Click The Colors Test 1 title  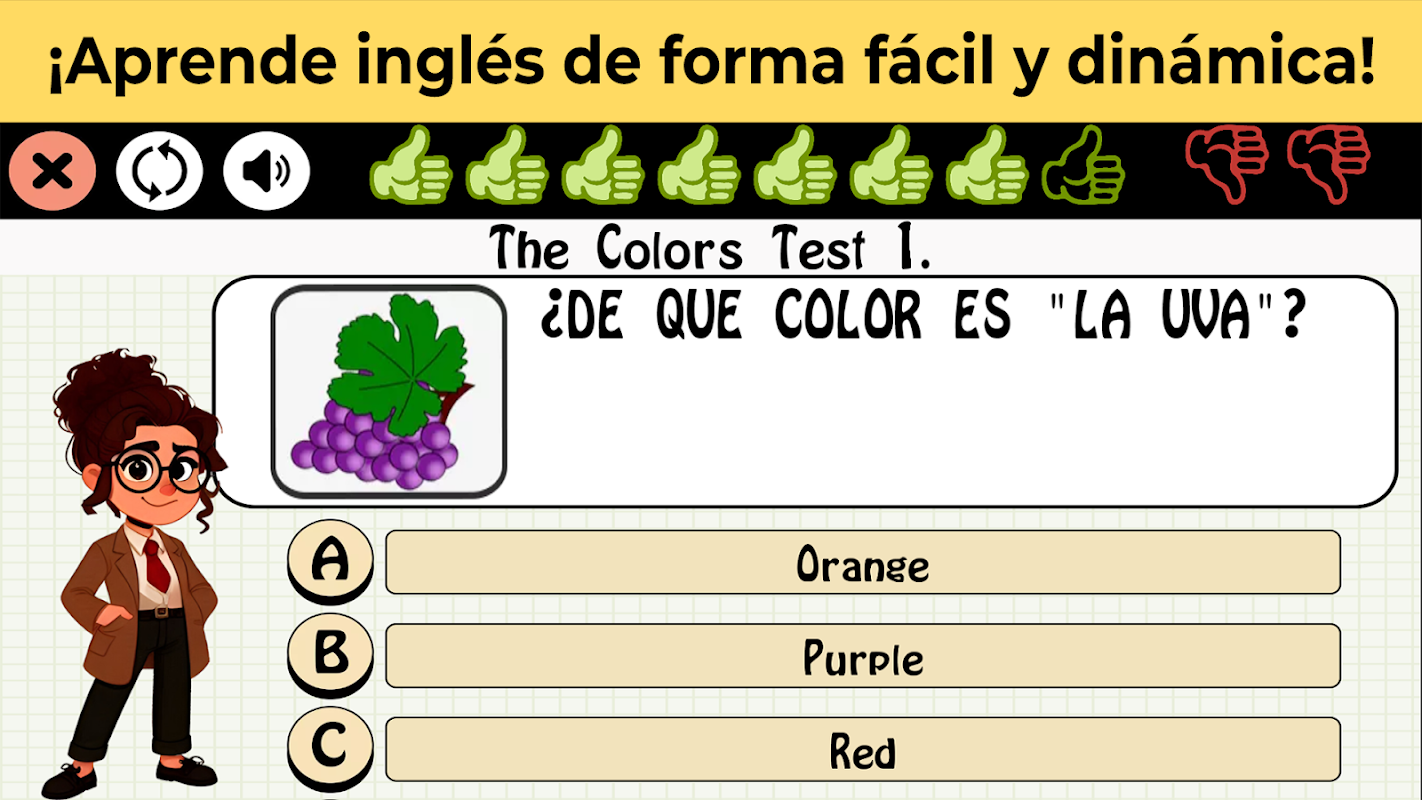tap(711, 248)
